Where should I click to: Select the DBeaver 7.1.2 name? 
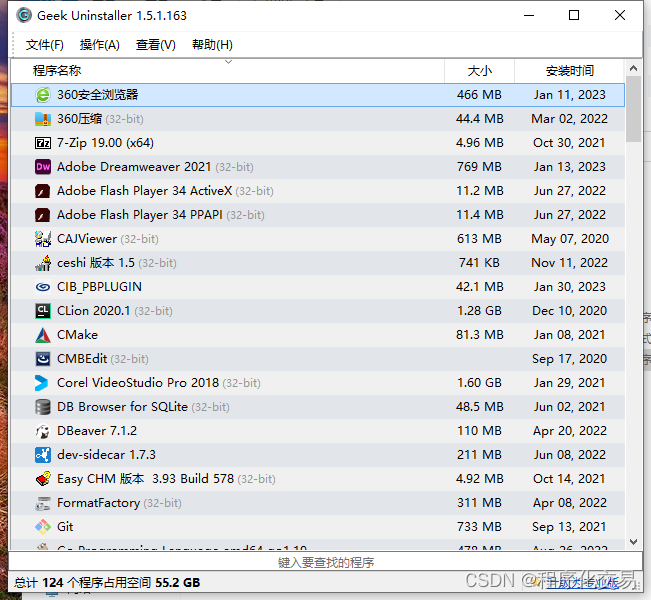click(x=97, y=431)
